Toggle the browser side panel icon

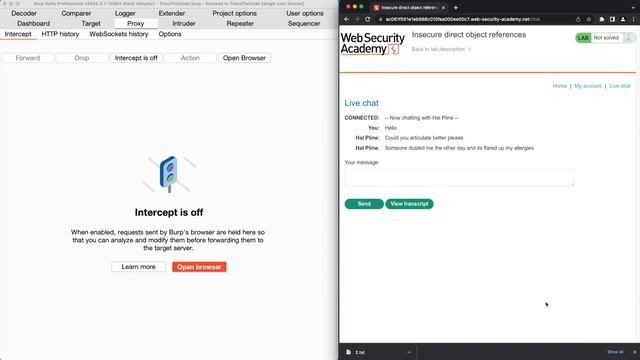[612, 19]
